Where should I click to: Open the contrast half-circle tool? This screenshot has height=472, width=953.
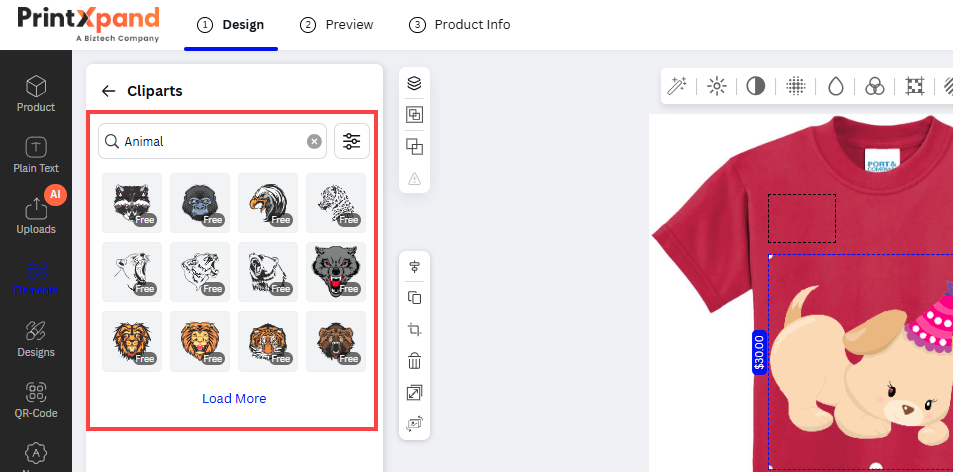click(755, 86)
